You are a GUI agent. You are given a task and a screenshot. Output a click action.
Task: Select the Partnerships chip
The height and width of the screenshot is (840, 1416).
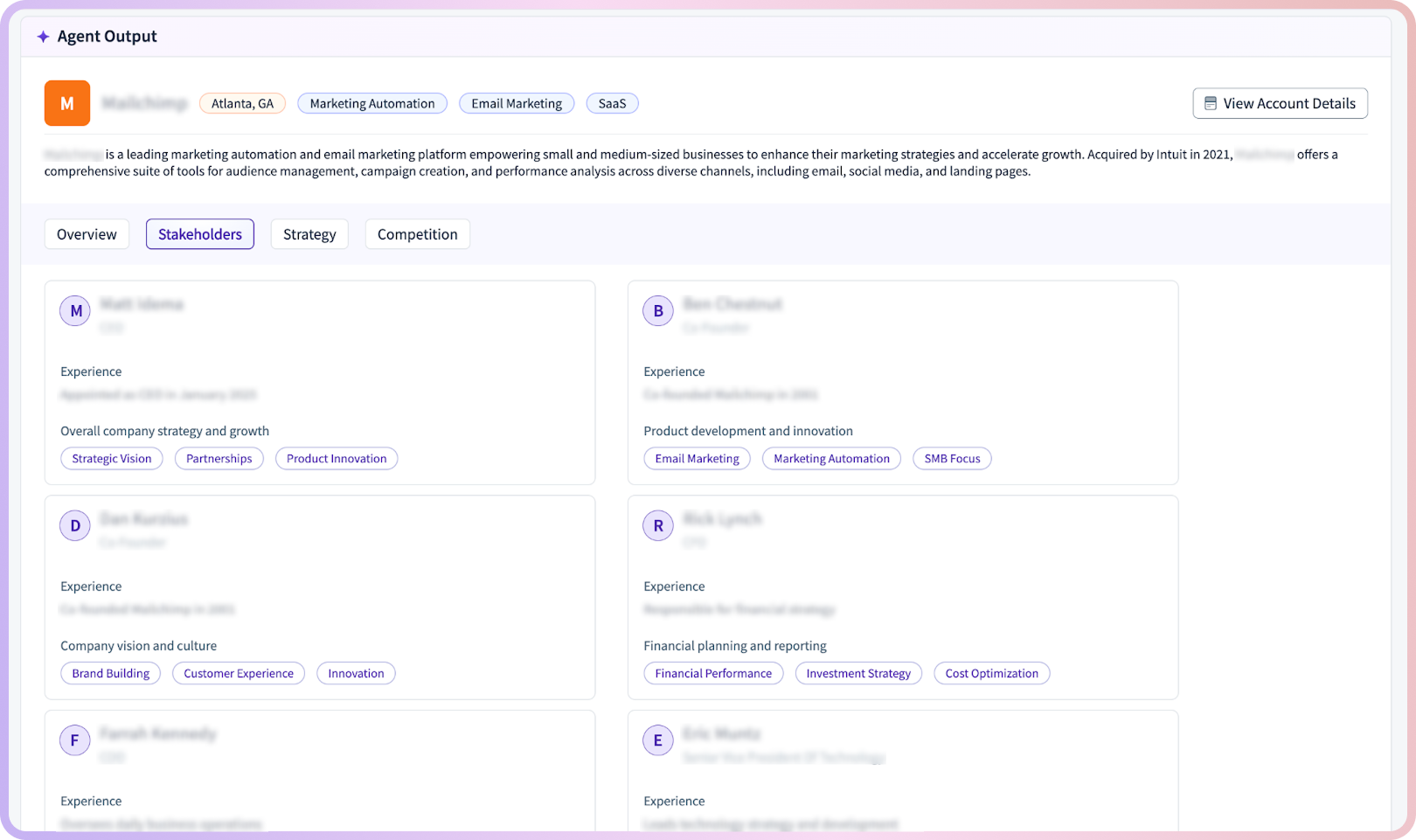(219, 459)
